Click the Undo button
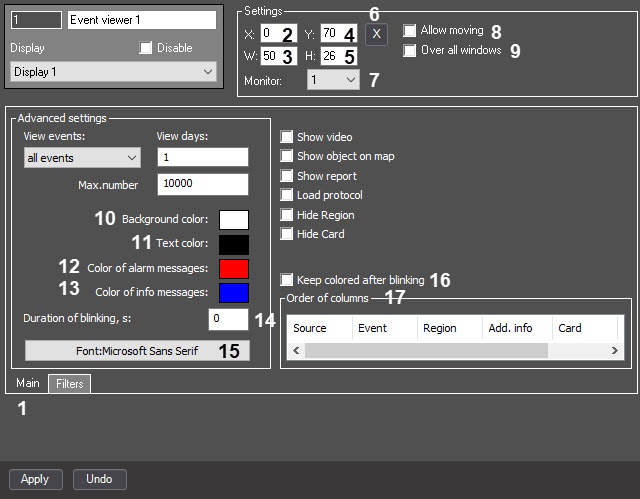Screen dimensions: 640x499 click(x=99, y=479)
